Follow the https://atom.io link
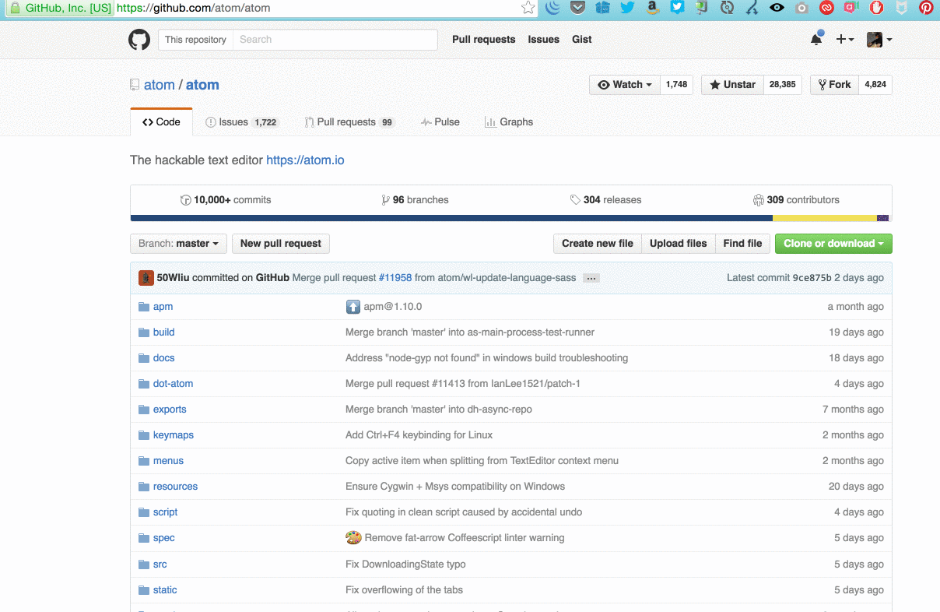Image resolution: width=940 pixels, height=612 pixels. pos(305,160)
